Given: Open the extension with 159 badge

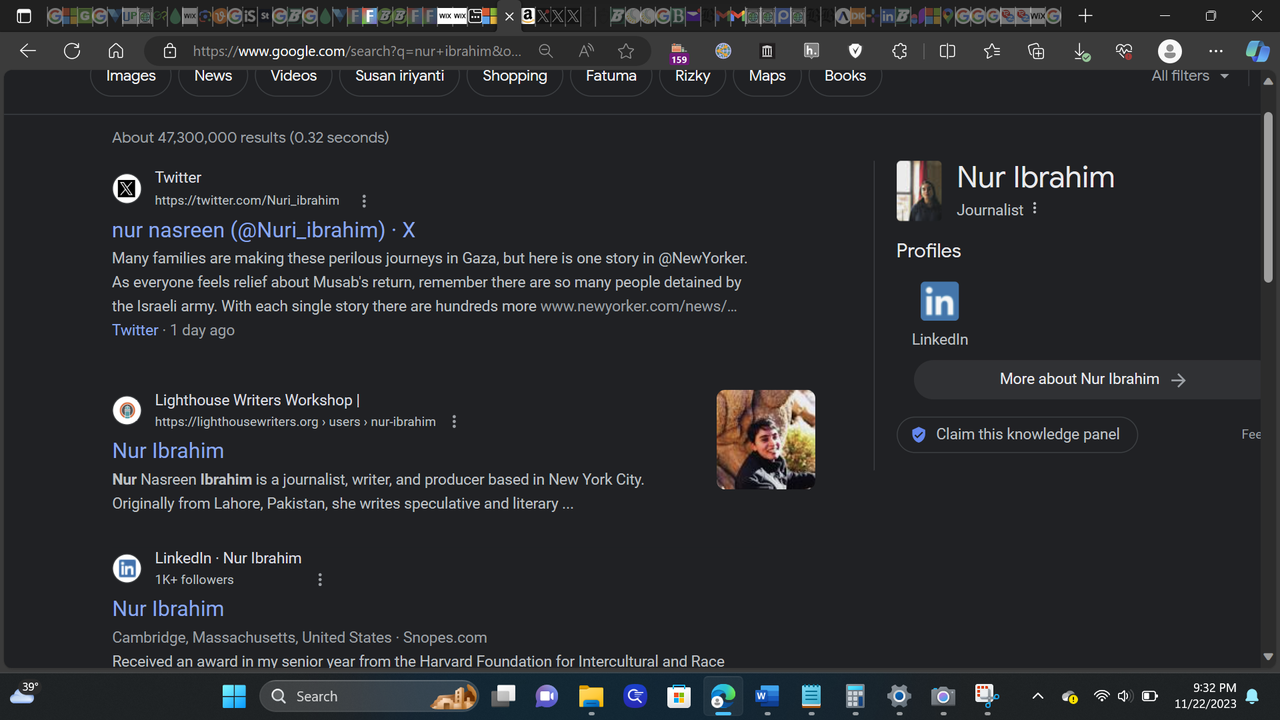Looking at the screenshot, I should (x=679, y=52).
